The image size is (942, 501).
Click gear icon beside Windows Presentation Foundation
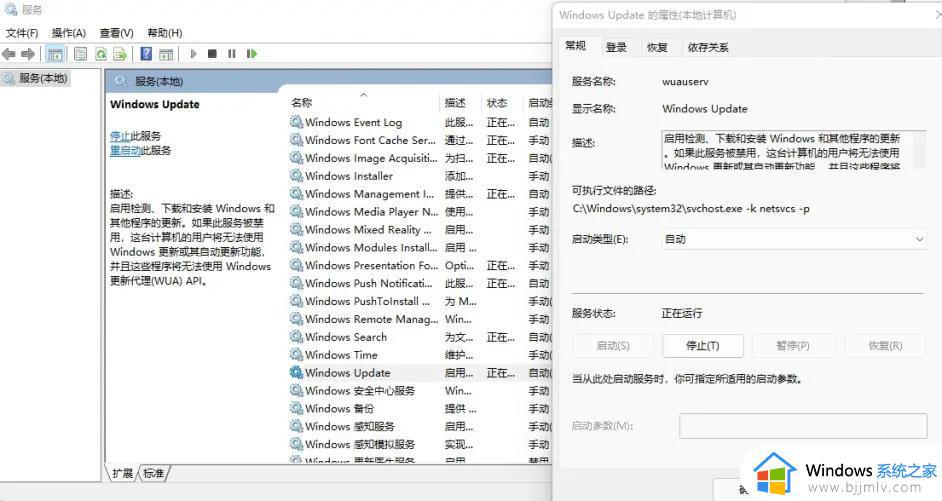pos(296,265)
